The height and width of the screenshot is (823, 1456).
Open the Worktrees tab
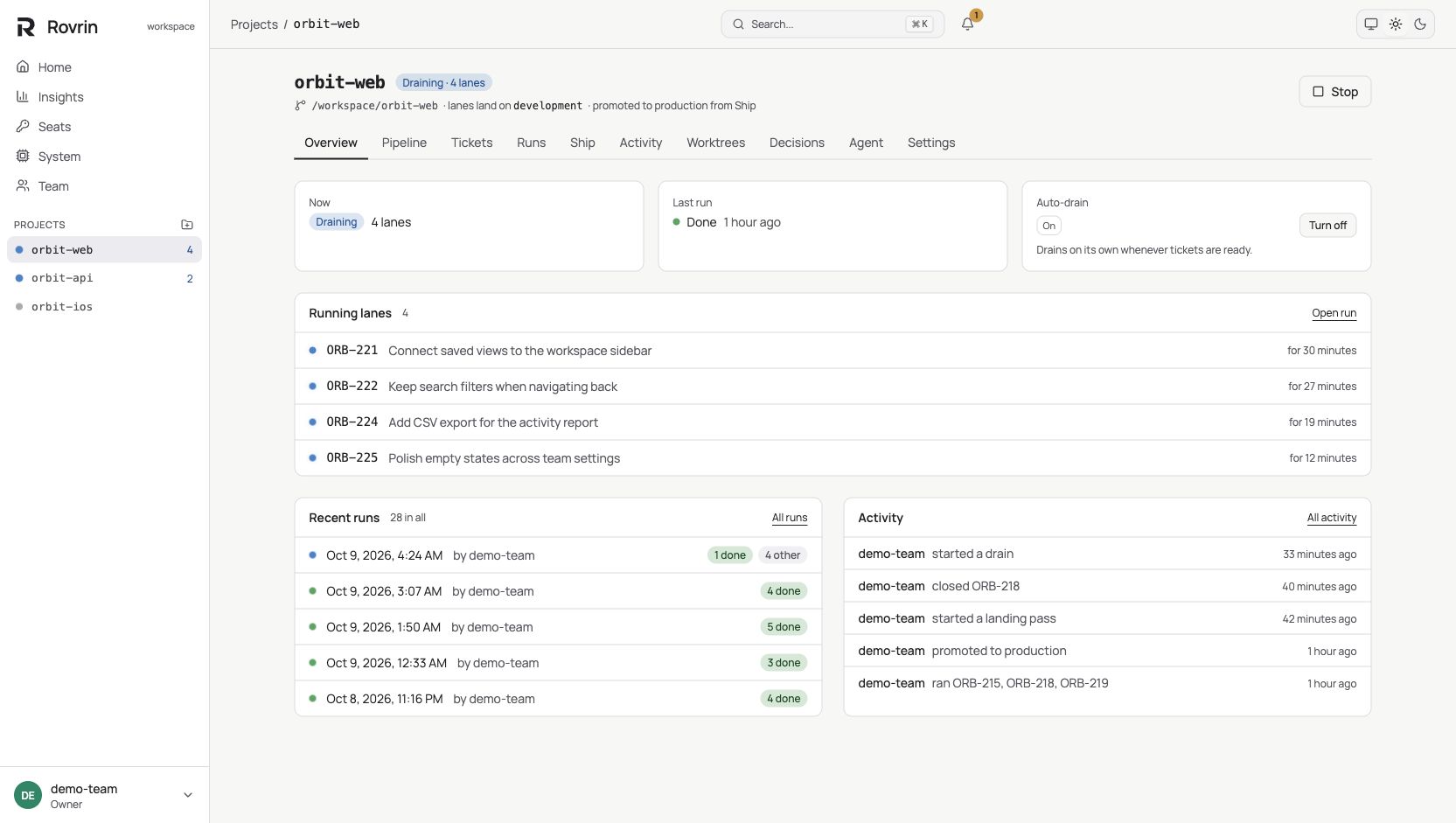click(716, 143)
